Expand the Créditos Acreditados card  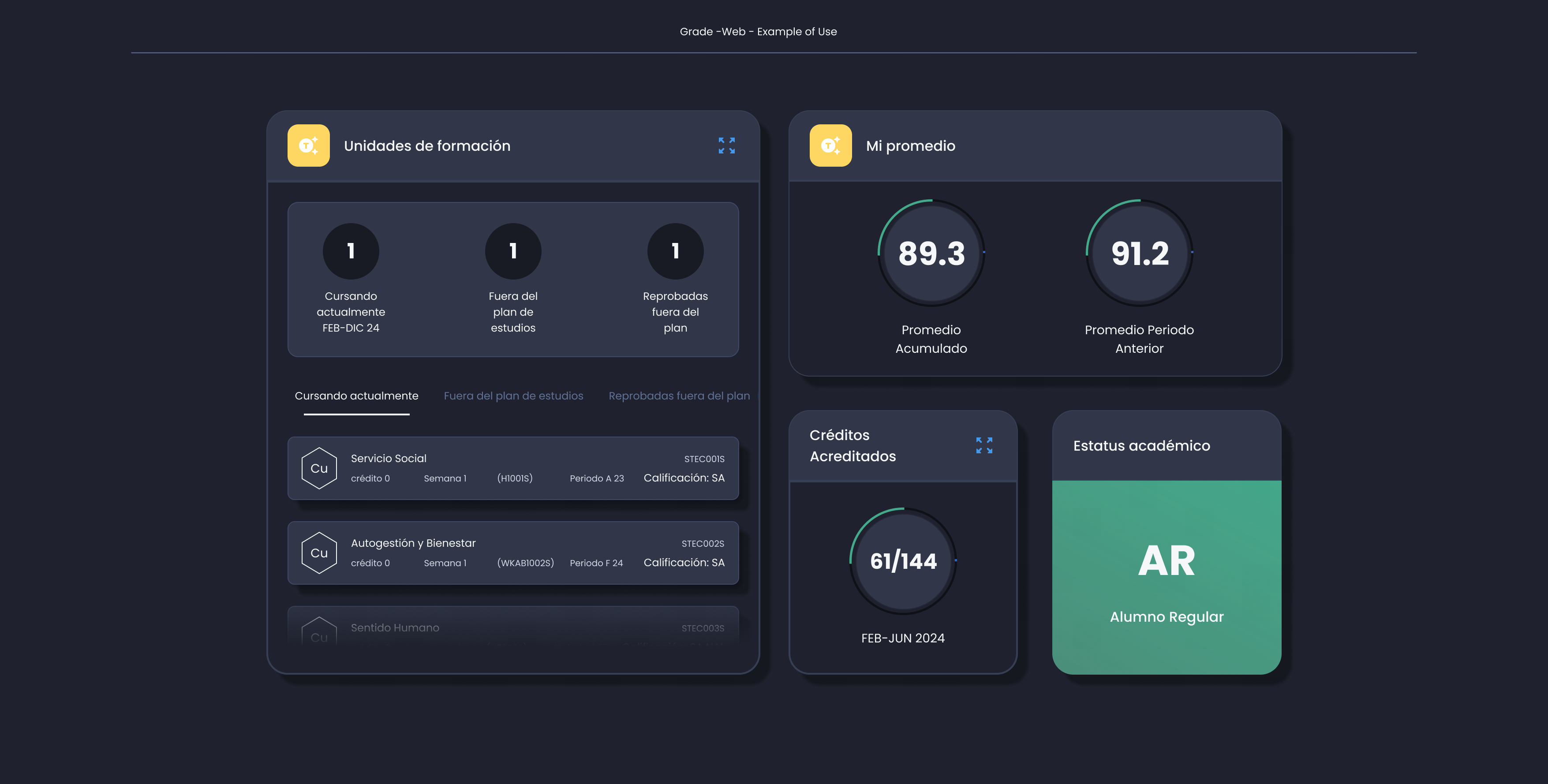click(984, 445)
